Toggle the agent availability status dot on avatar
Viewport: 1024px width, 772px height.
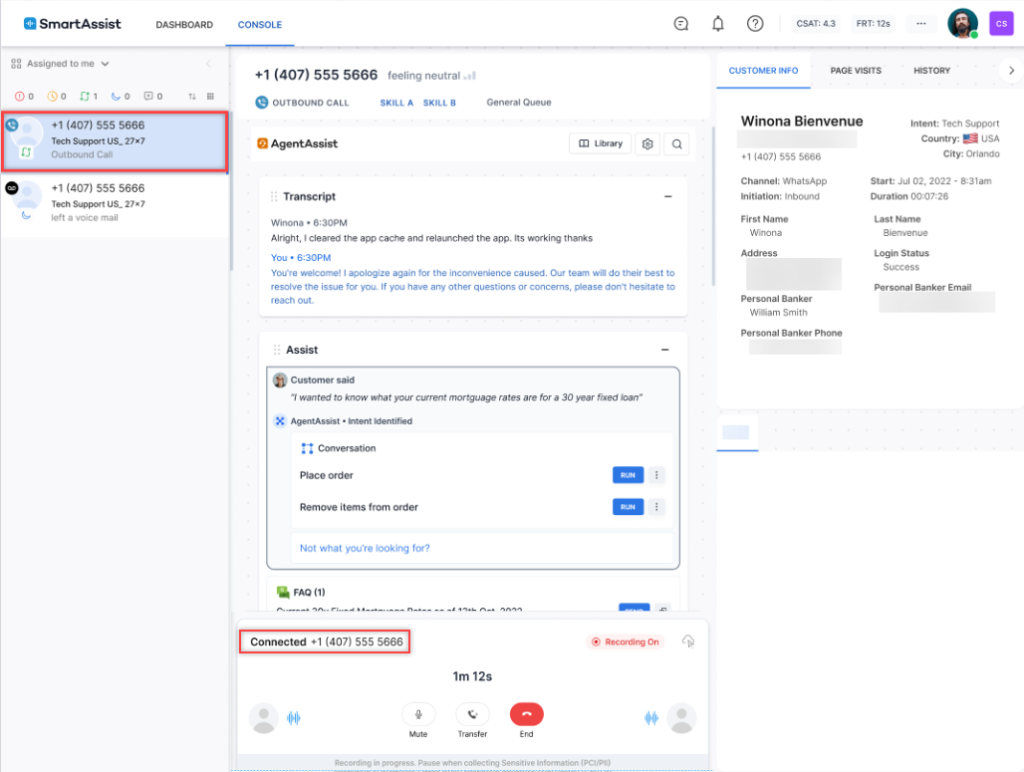973,33
